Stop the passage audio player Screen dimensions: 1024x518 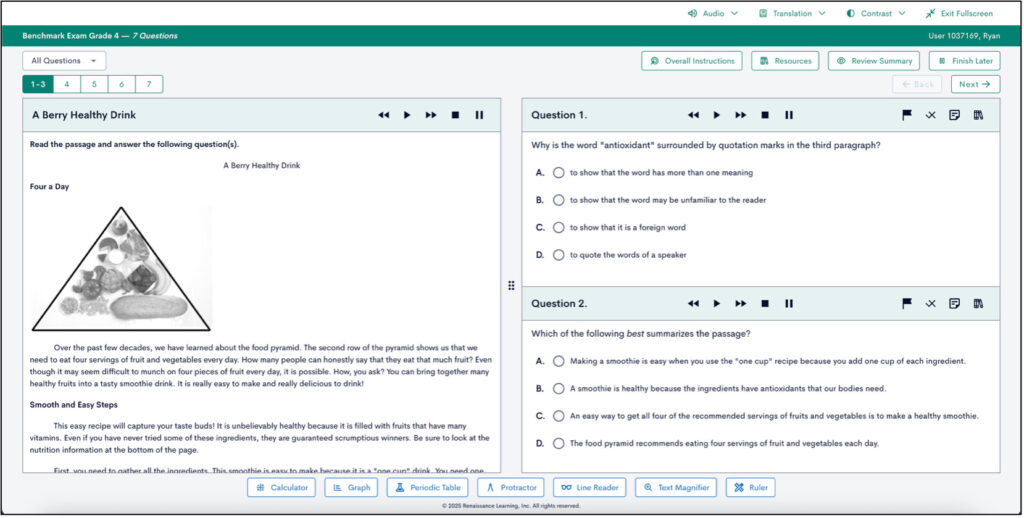pos(455,115)
